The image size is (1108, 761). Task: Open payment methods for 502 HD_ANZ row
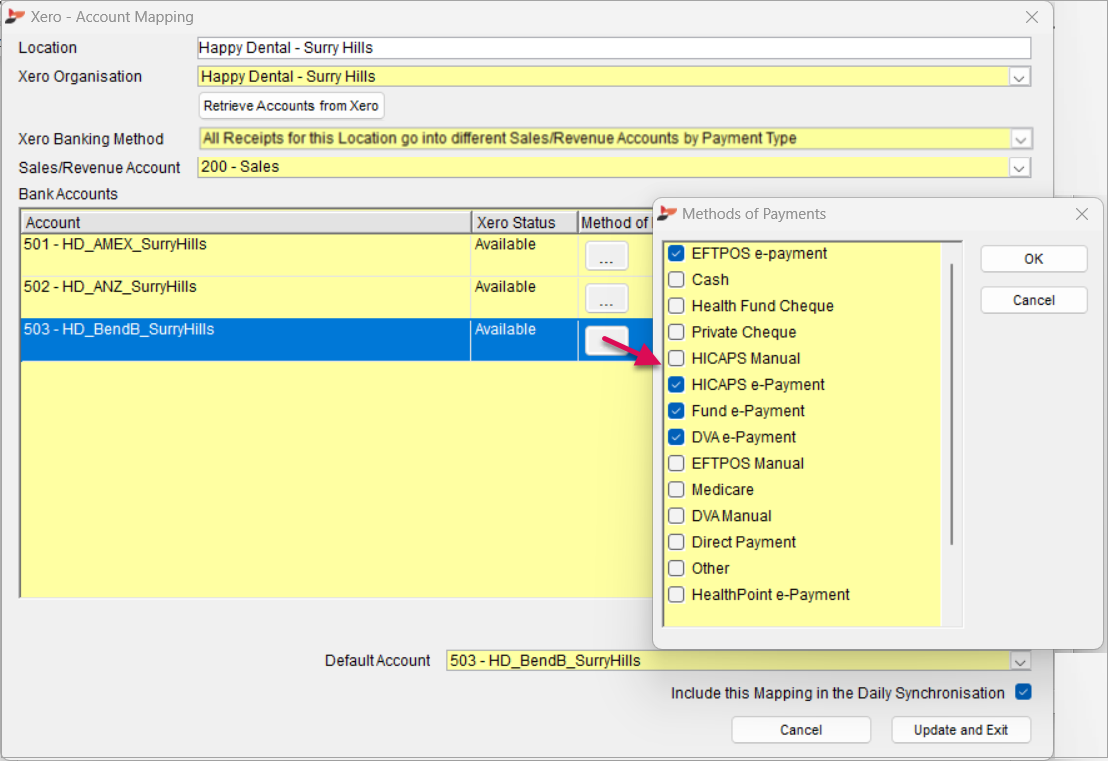point(606,298)
